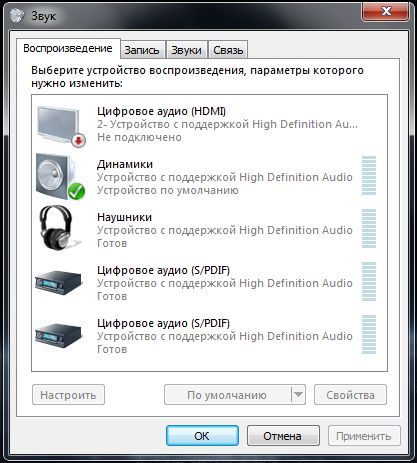
Task: Click the Настроить button
Action: (68, 395)
